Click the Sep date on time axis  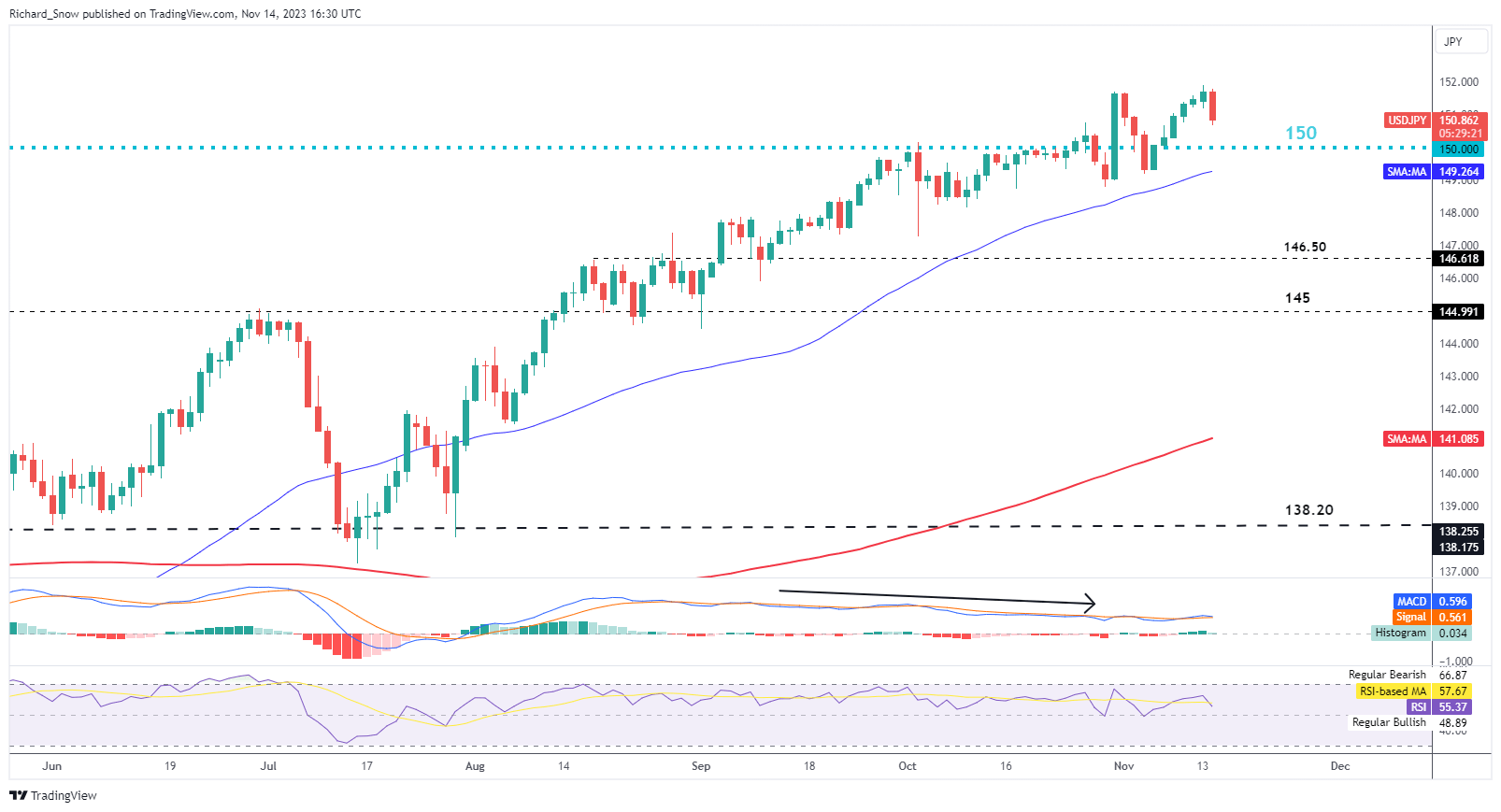(x=701, y=766)
